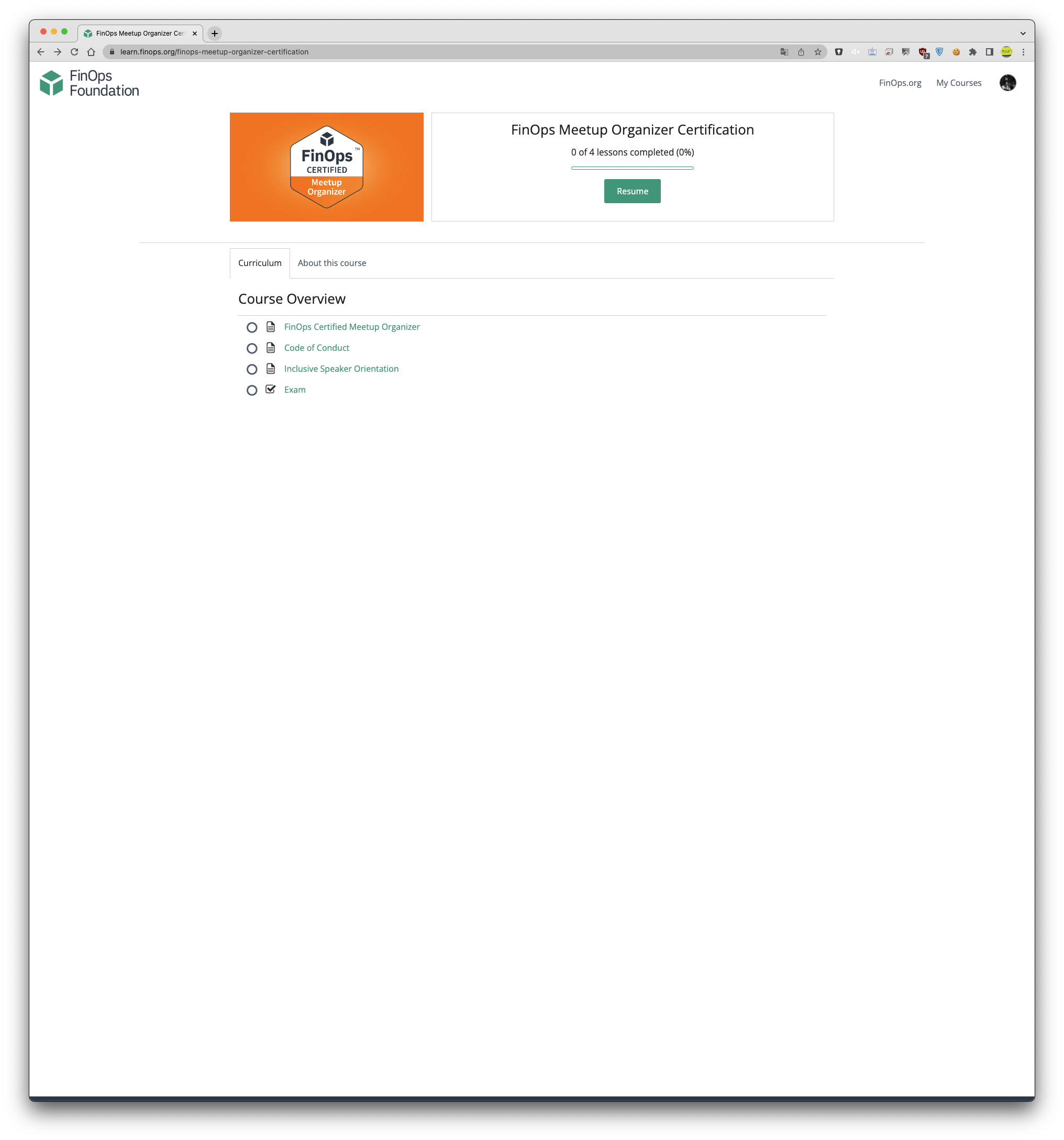
Task: Reload the page
Action: pos(74,52)
